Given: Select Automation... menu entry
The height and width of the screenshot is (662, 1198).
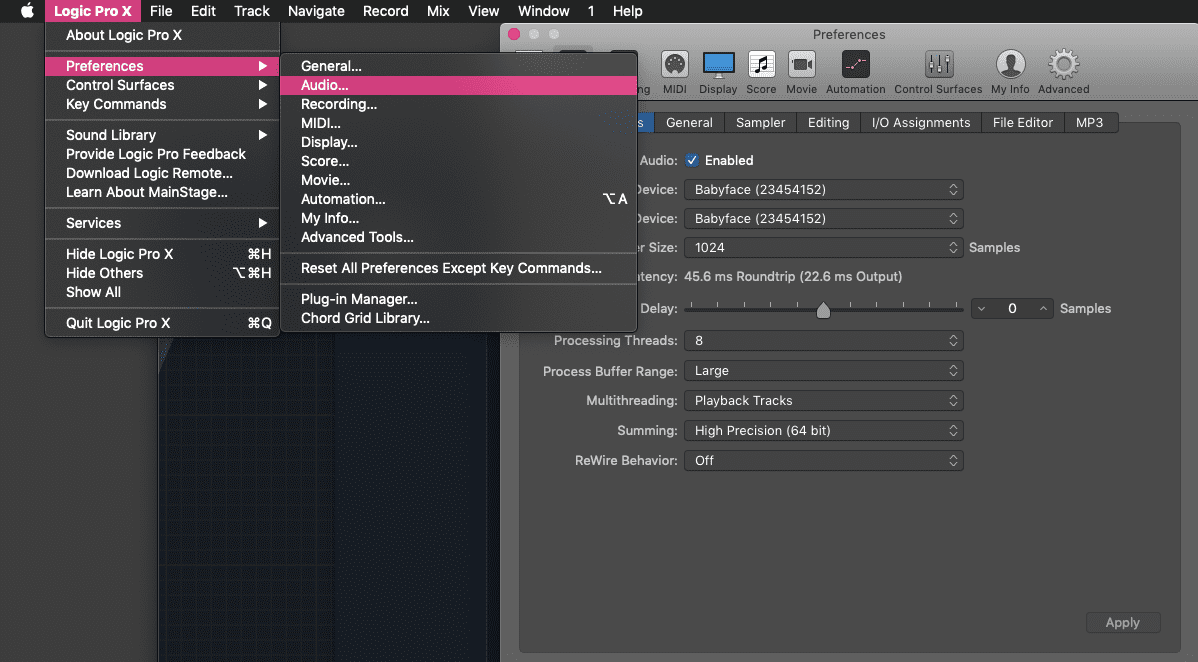Looking at the screenshot, I should point(458,199).
